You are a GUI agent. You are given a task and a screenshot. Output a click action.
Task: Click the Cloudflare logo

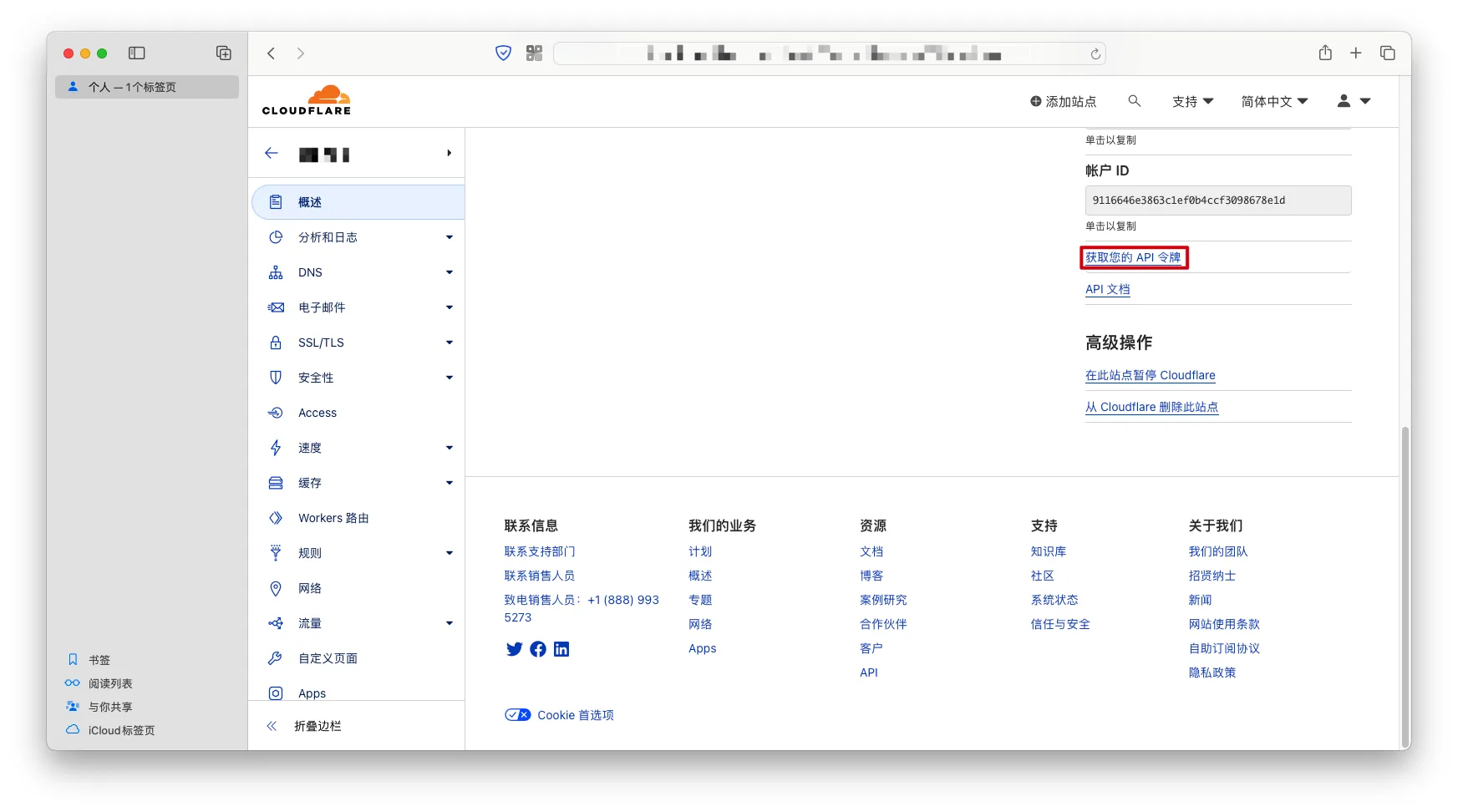click(307, 100)
